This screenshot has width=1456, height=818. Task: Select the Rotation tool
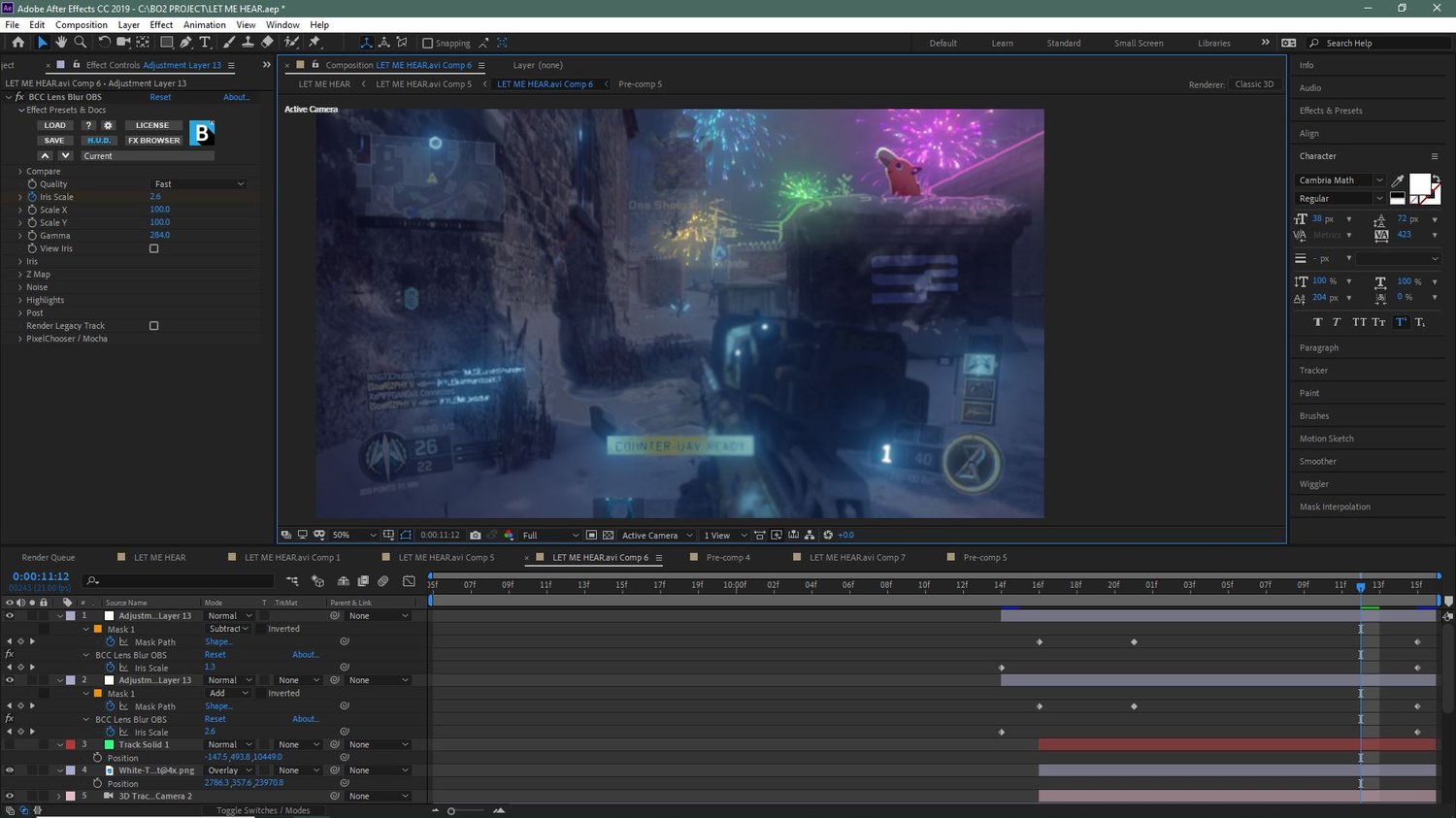[x=104, y=43]
